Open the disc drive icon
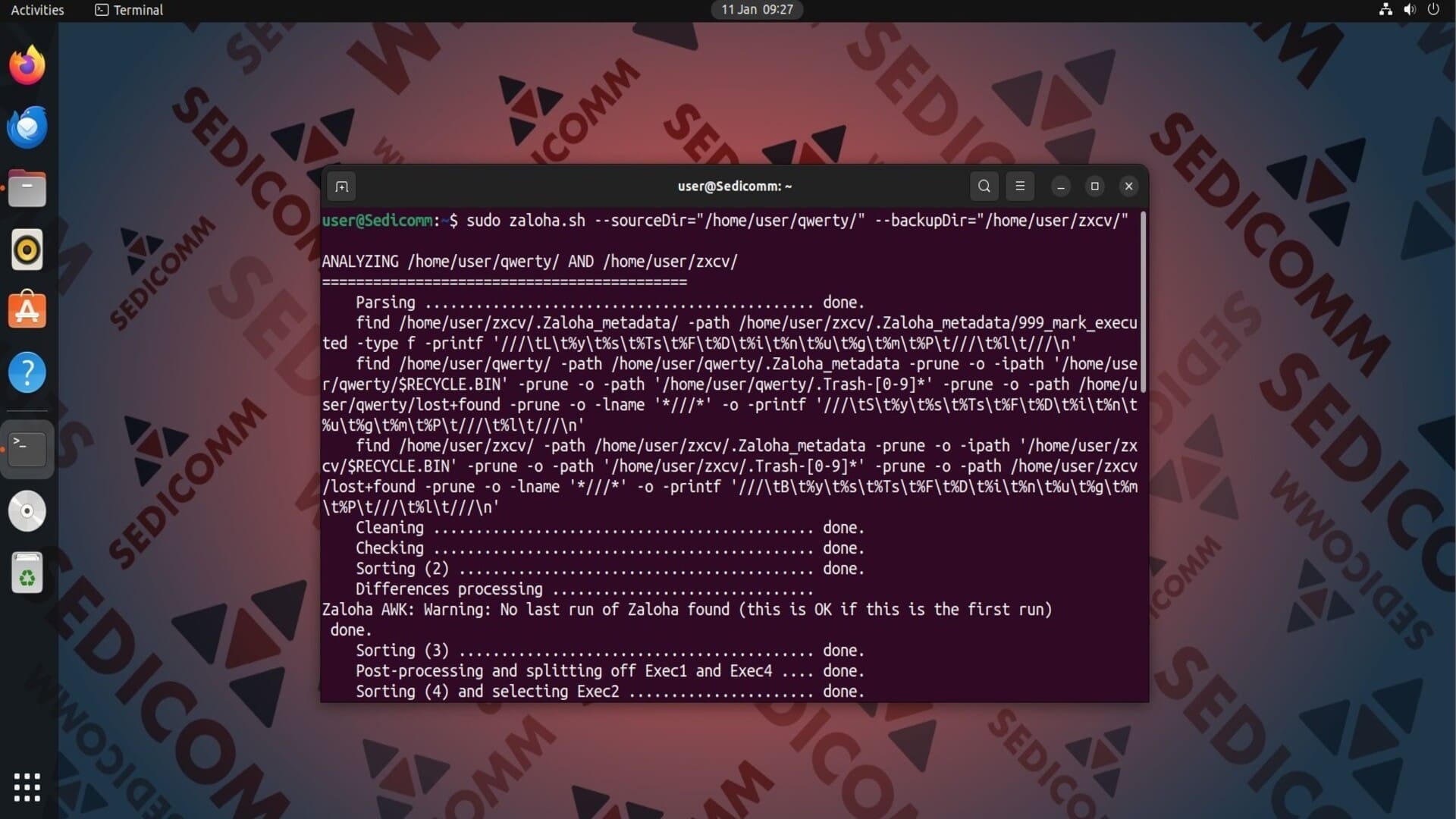The height and width of the screenshot is (819, 1456). click(27, 510)
